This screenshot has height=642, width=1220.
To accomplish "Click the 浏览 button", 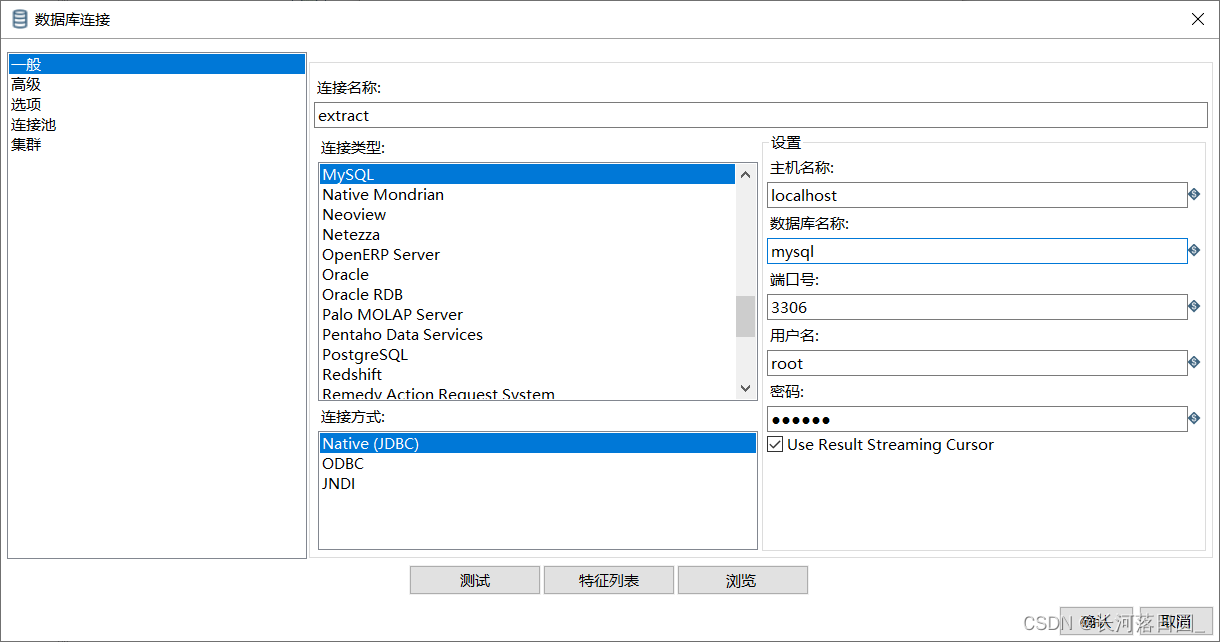I will coord(743,580).
